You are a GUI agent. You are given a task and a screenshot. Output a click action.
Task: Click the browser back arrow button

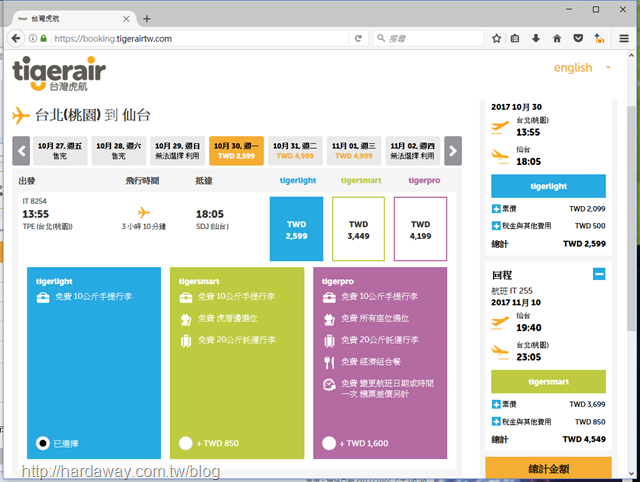(16, 38)
